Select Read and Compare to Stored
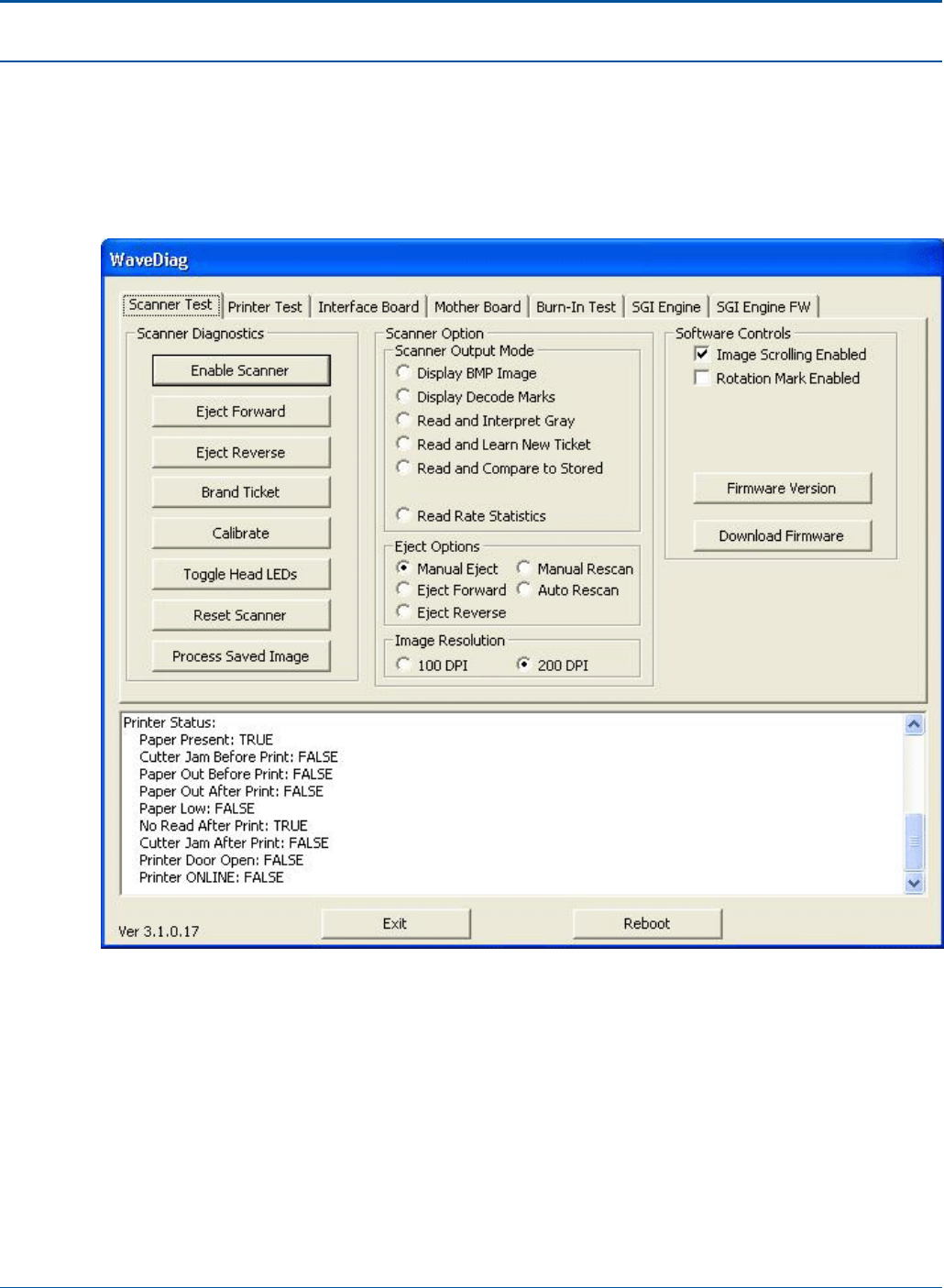 tap(499, 468)
